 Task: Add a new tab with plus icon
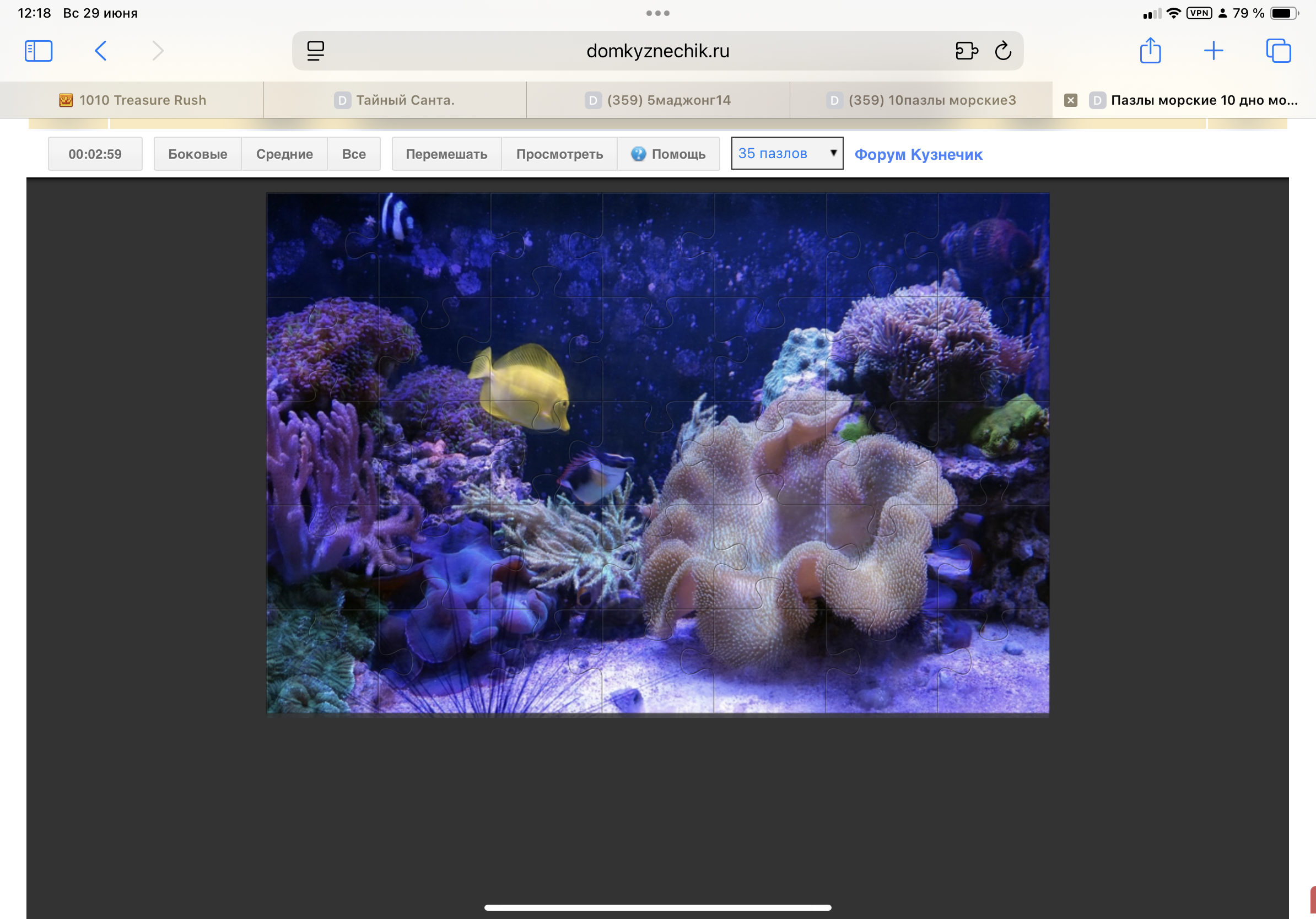[1213, 51]
